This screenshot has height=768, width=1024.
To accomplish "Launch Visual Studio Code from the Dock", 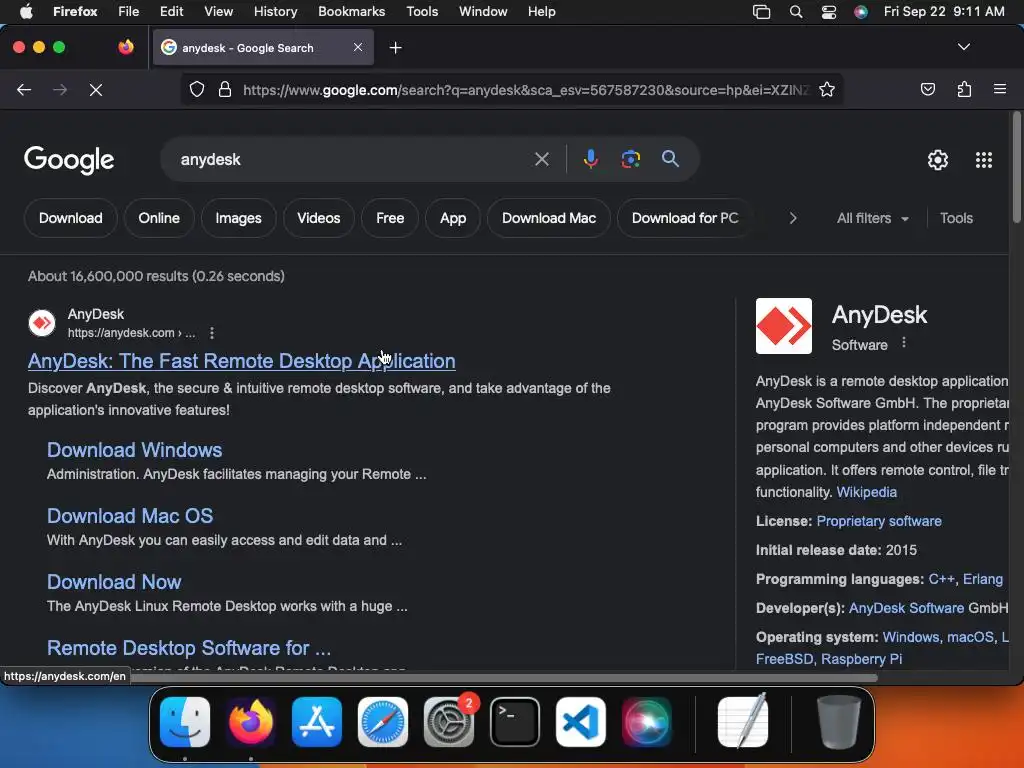I will point(581,722).
